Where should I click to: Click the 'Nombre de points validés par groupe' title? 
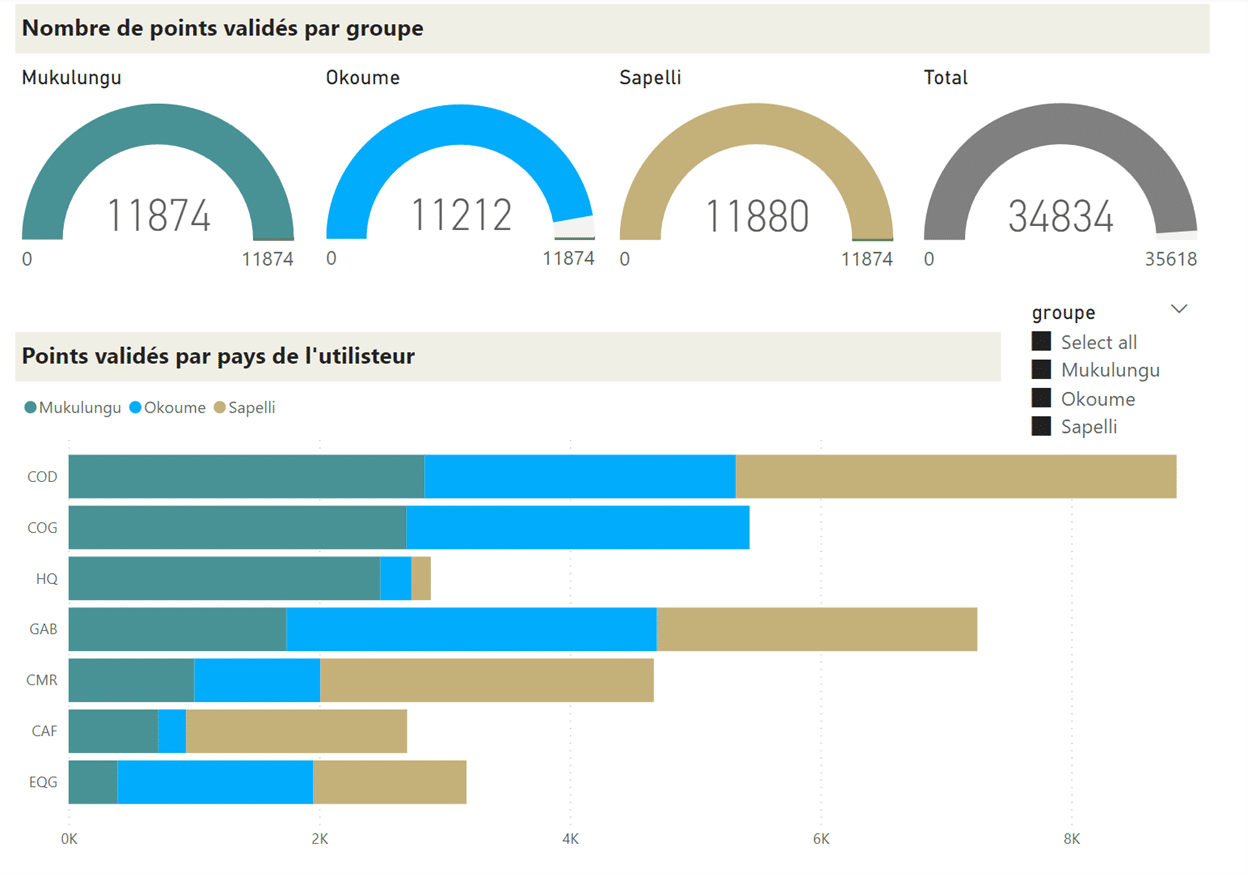click(x=223, y=29)
